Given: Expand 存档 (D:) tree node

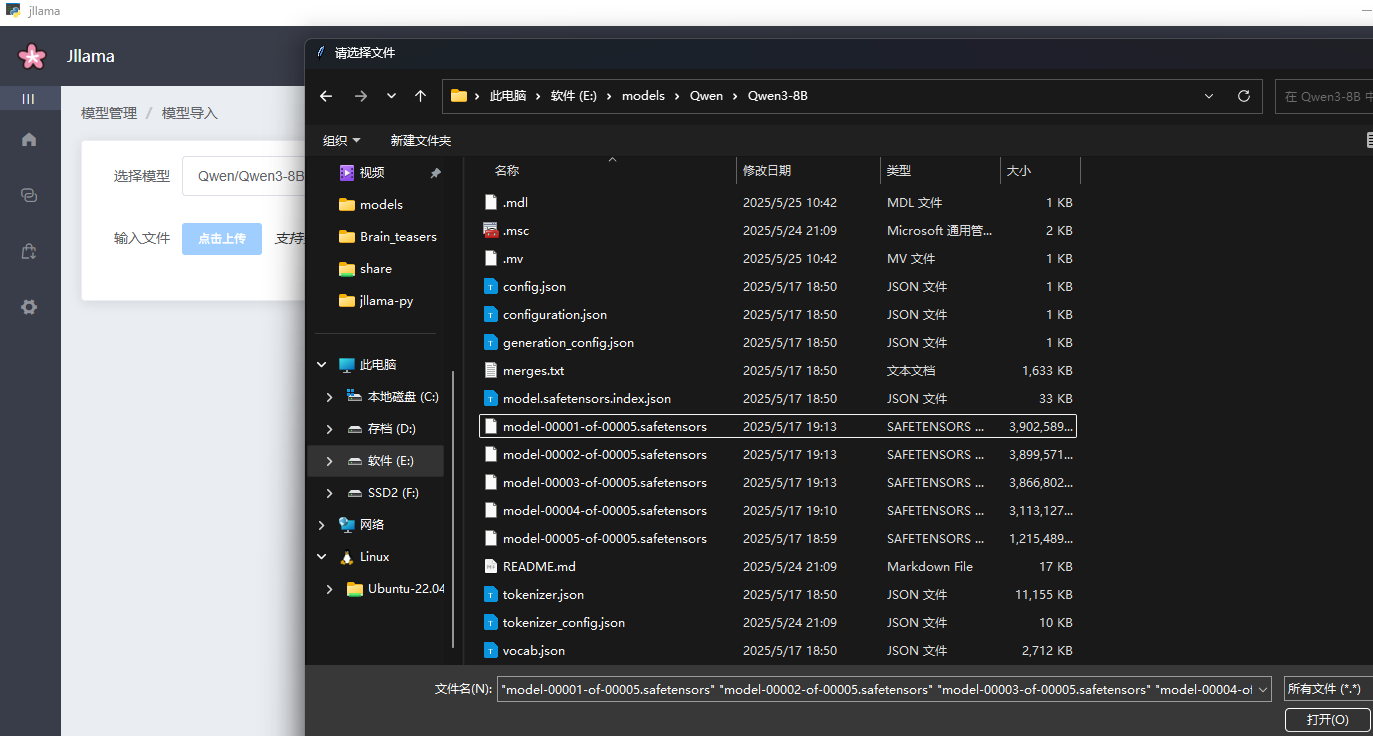Looking at the screenshot, I should 329,429.
